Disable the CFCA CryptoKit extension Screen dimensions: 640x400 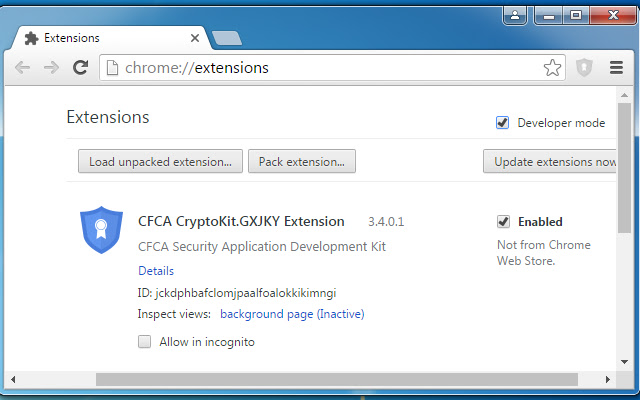[503, 222]
